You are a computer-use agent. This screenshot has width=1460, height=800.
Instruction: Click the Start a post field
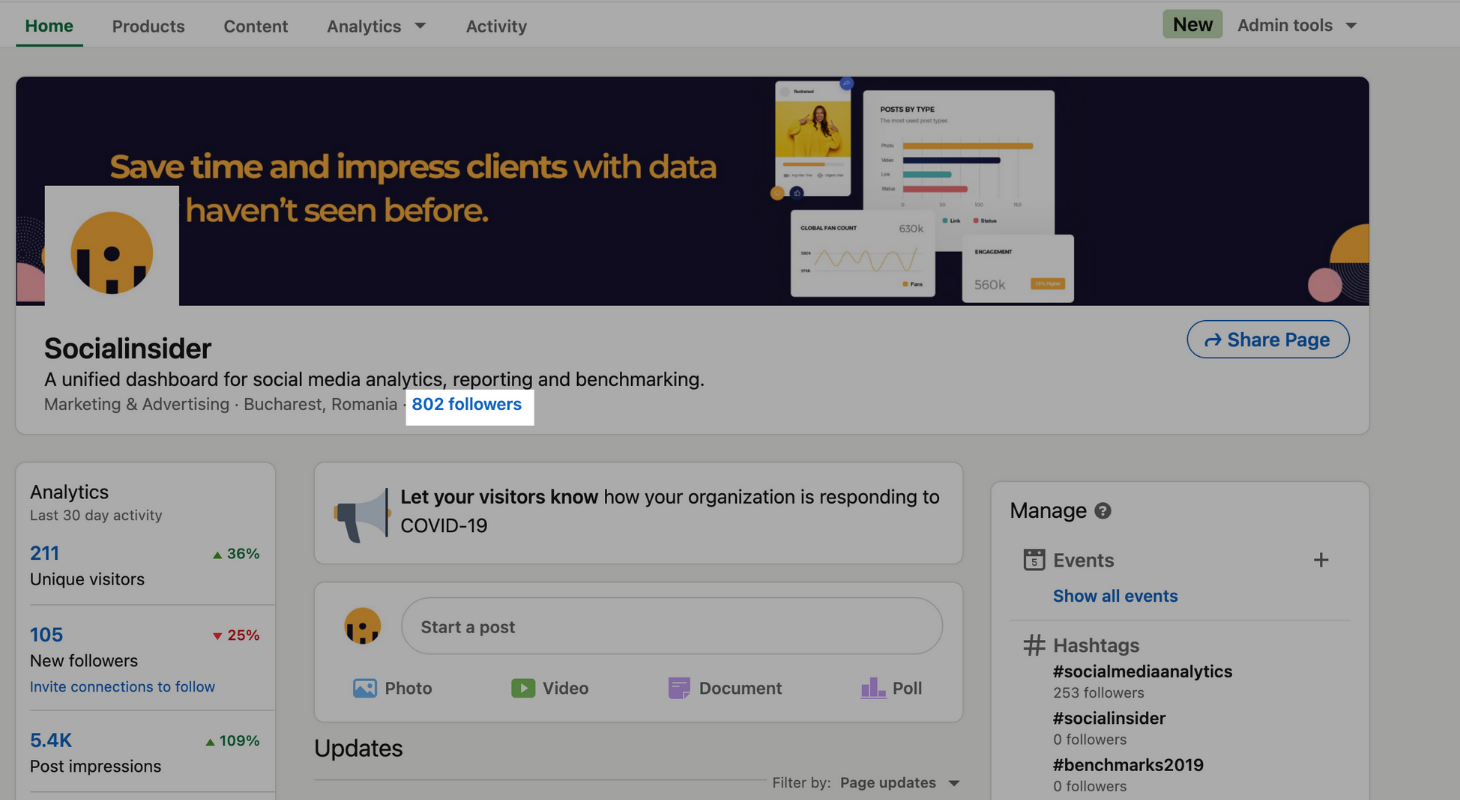(x=672, y=627)
